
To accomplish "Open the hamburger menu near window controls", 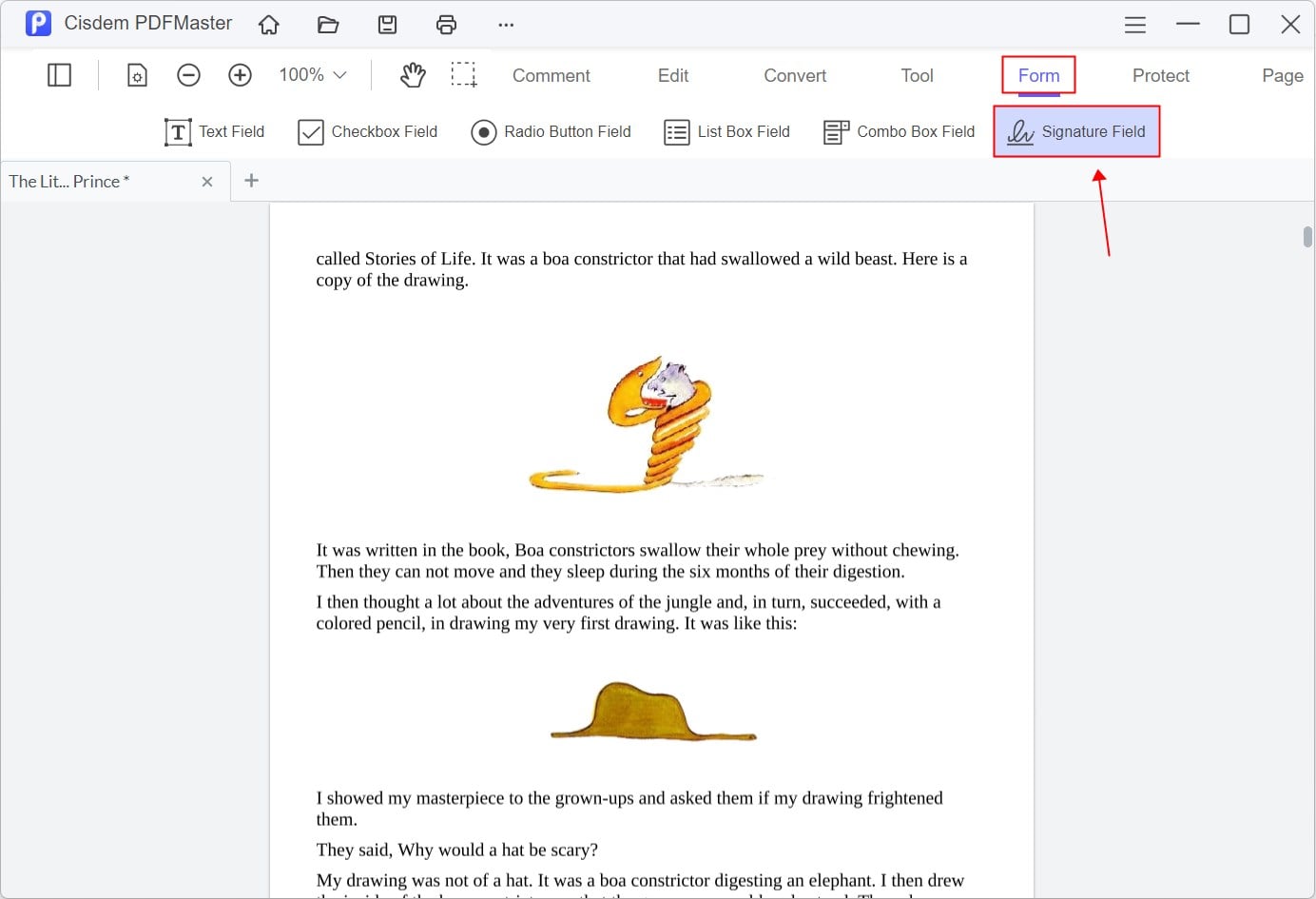I will coord(1134,25).
